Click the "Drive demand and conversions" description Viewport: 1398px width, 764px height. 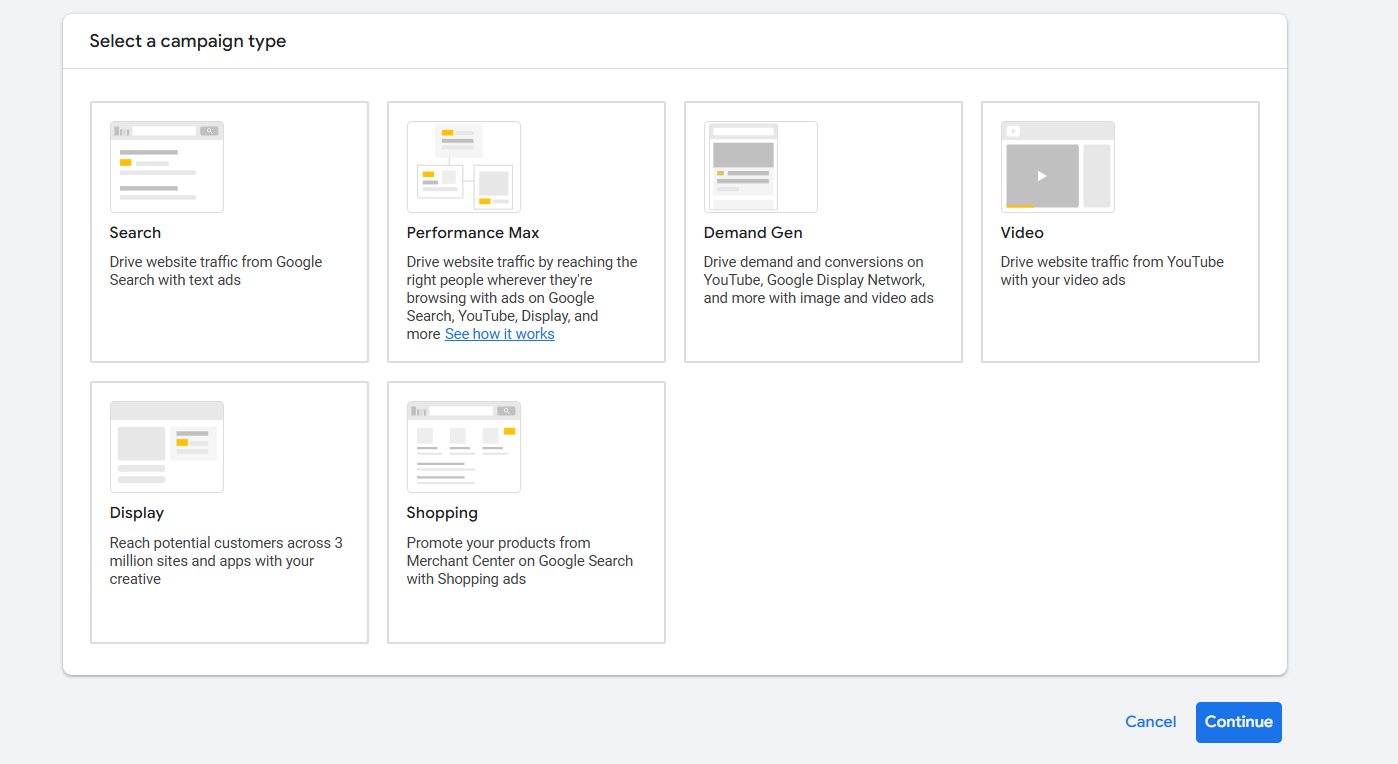[x=818, y=280]
